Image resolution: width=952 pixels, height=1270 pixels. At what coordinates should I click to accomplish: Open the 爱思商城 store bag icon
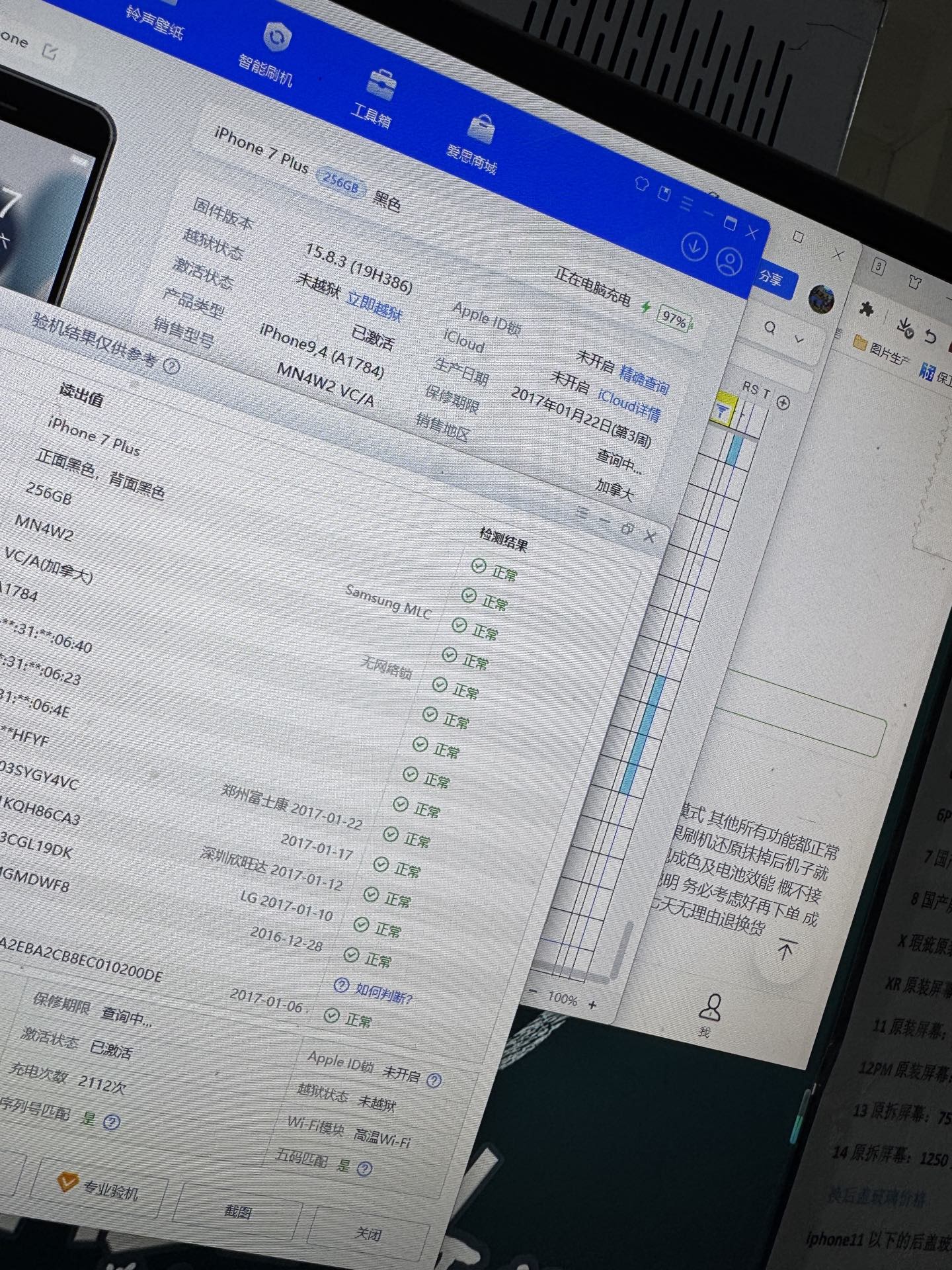(x=481, y=128)
